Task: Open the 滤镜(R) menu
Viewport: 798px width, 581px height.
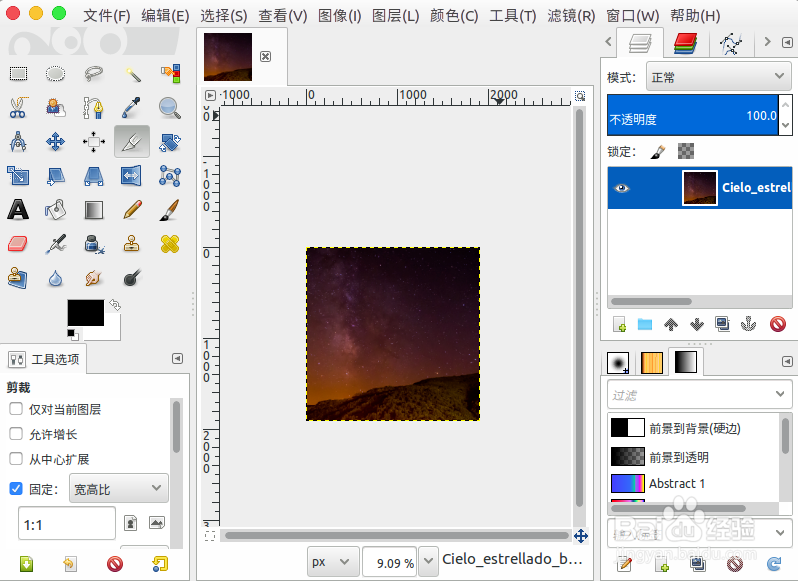Action: click(x=571, y=16)
